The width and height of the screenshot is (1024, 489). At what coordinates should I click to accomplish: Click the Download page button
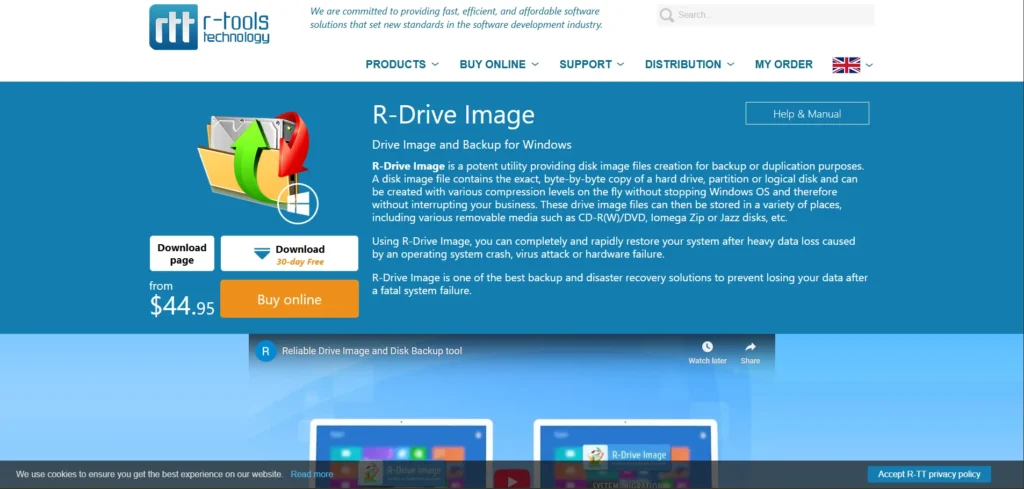click(x=182, y=253)
